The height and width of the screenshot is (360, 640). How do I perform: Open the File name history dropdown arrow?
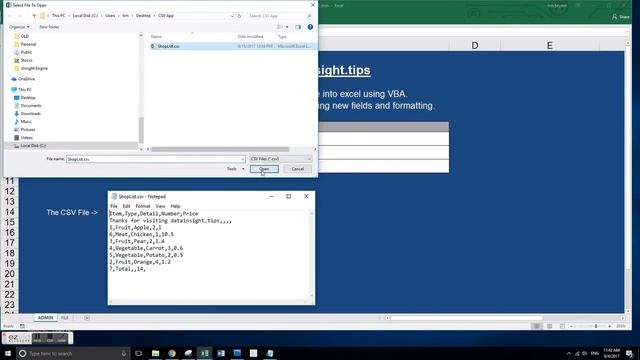(x=242, y=159)
